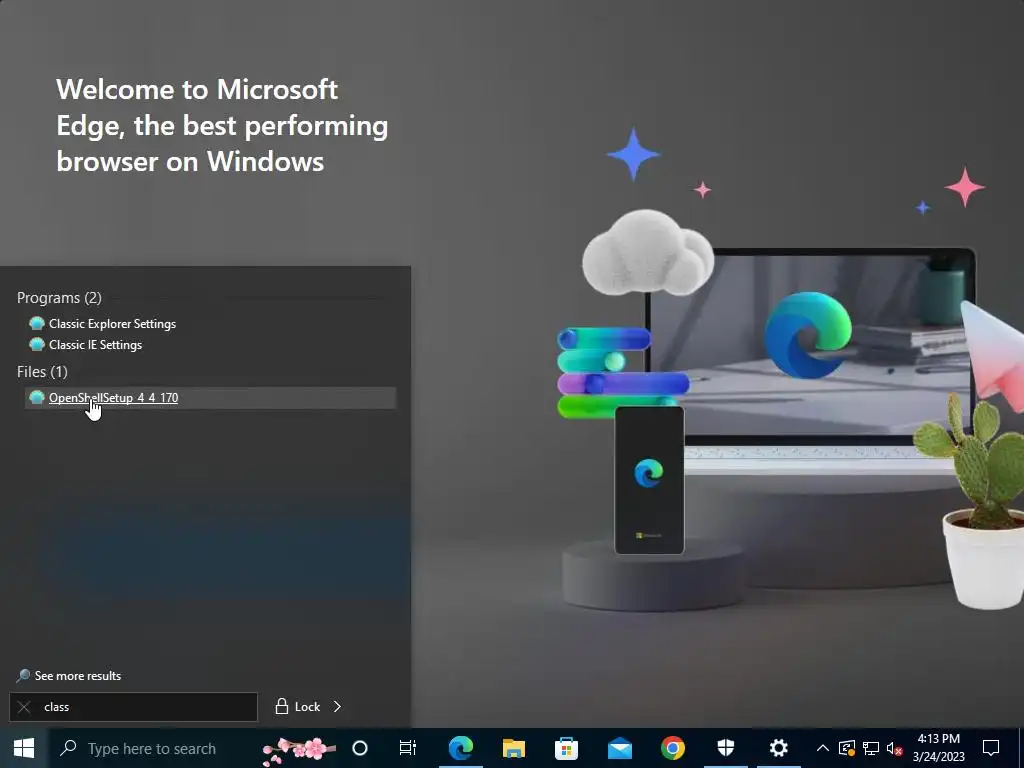Show hidden system tray icons
The width and height of the screenshot is (1024, 768).
coord(823,748)
